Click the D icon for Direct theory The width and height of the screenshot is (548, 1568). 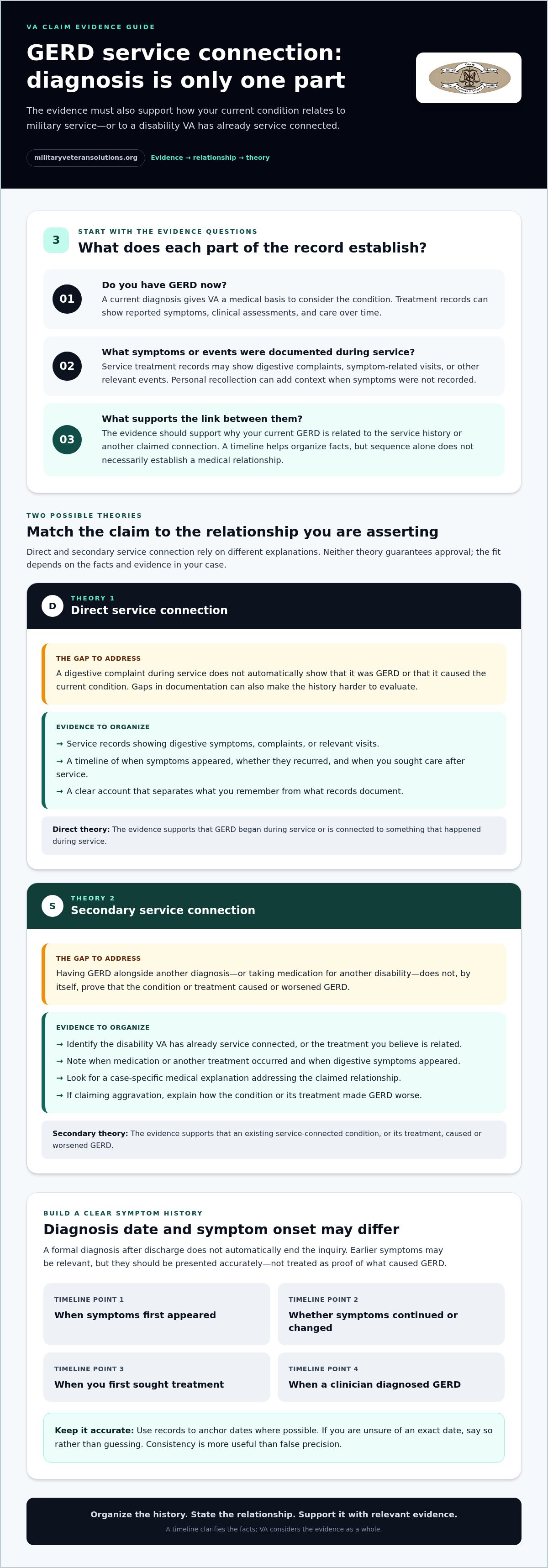coord(53,605)
